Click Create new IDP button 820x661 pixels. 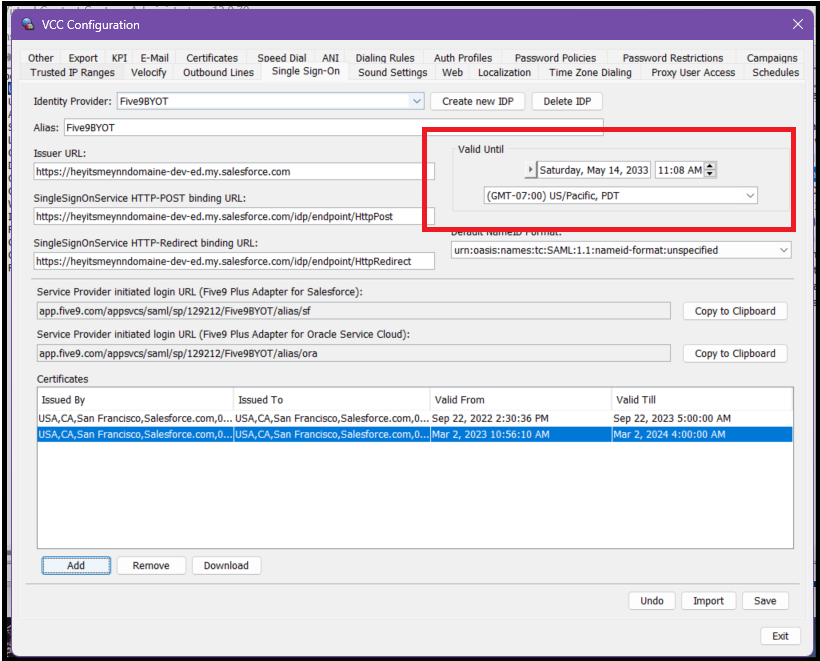pos(477,101)
